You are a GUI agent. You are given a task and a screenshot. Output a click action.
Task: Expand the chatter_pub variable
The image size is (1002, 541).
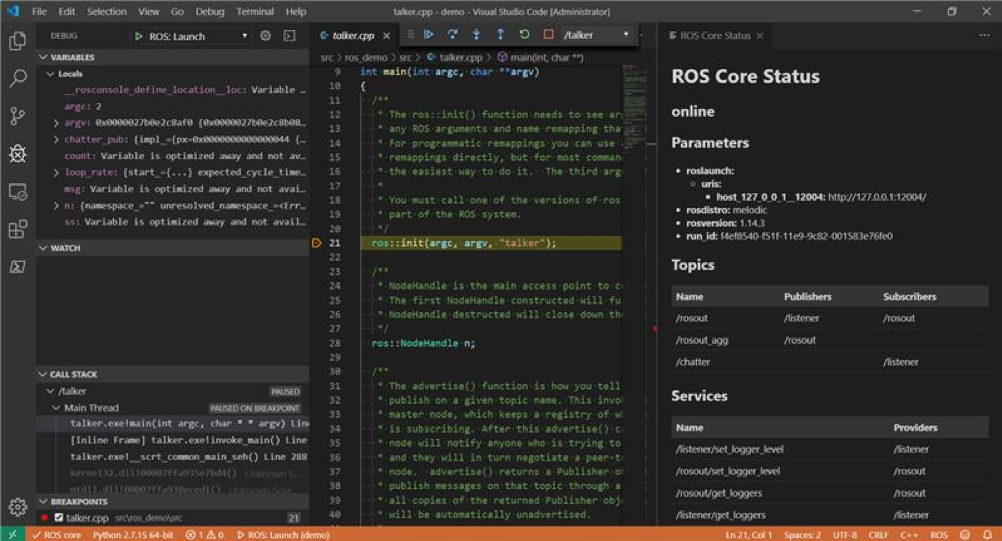56,139
